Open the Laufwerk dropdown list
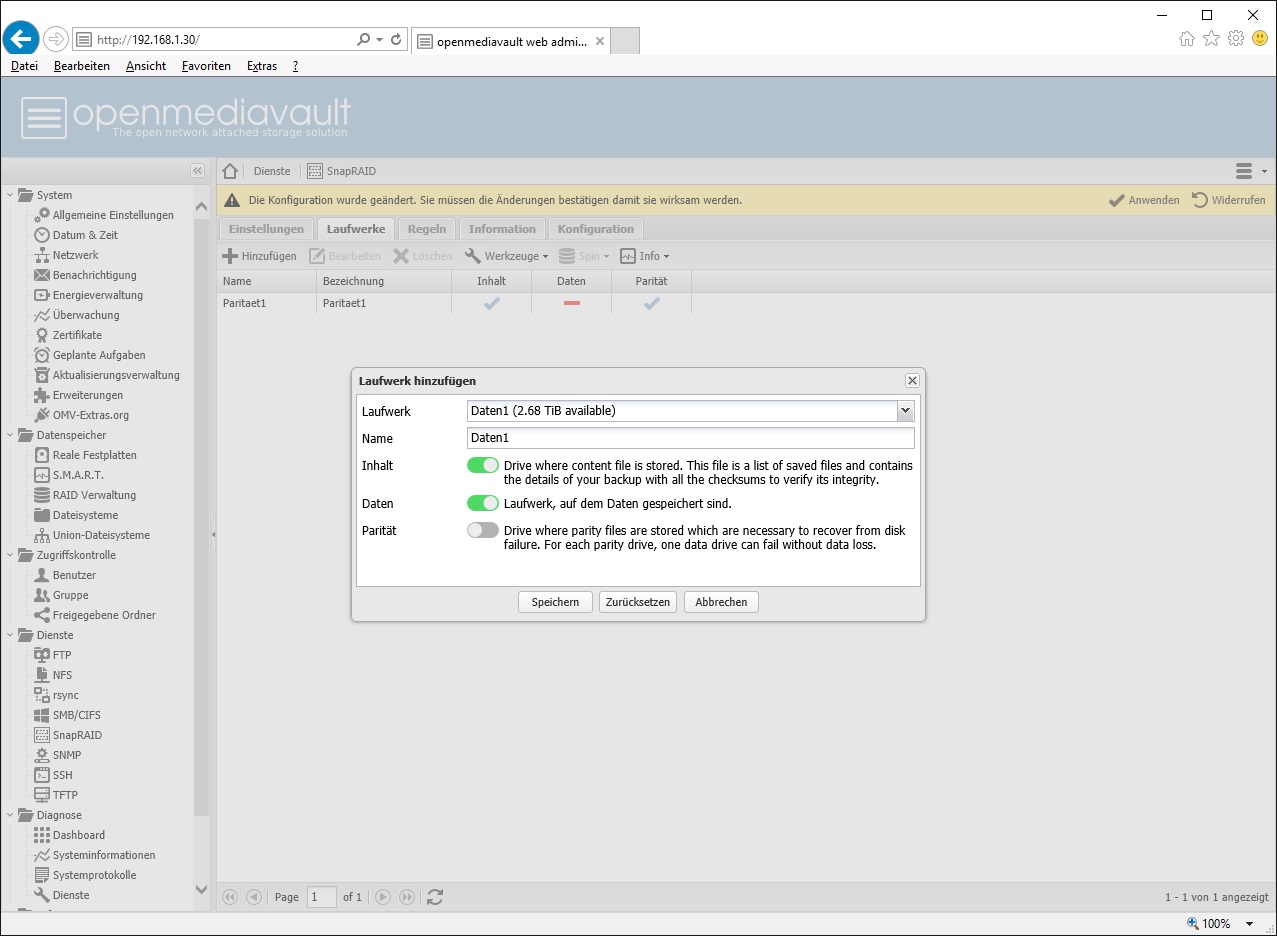 905,411
